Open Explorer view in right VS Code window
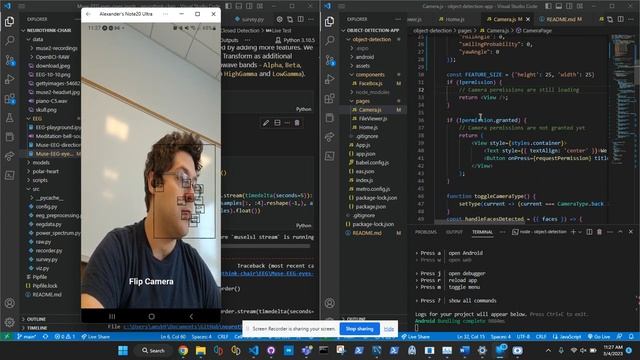 click(x=329, y=21)
